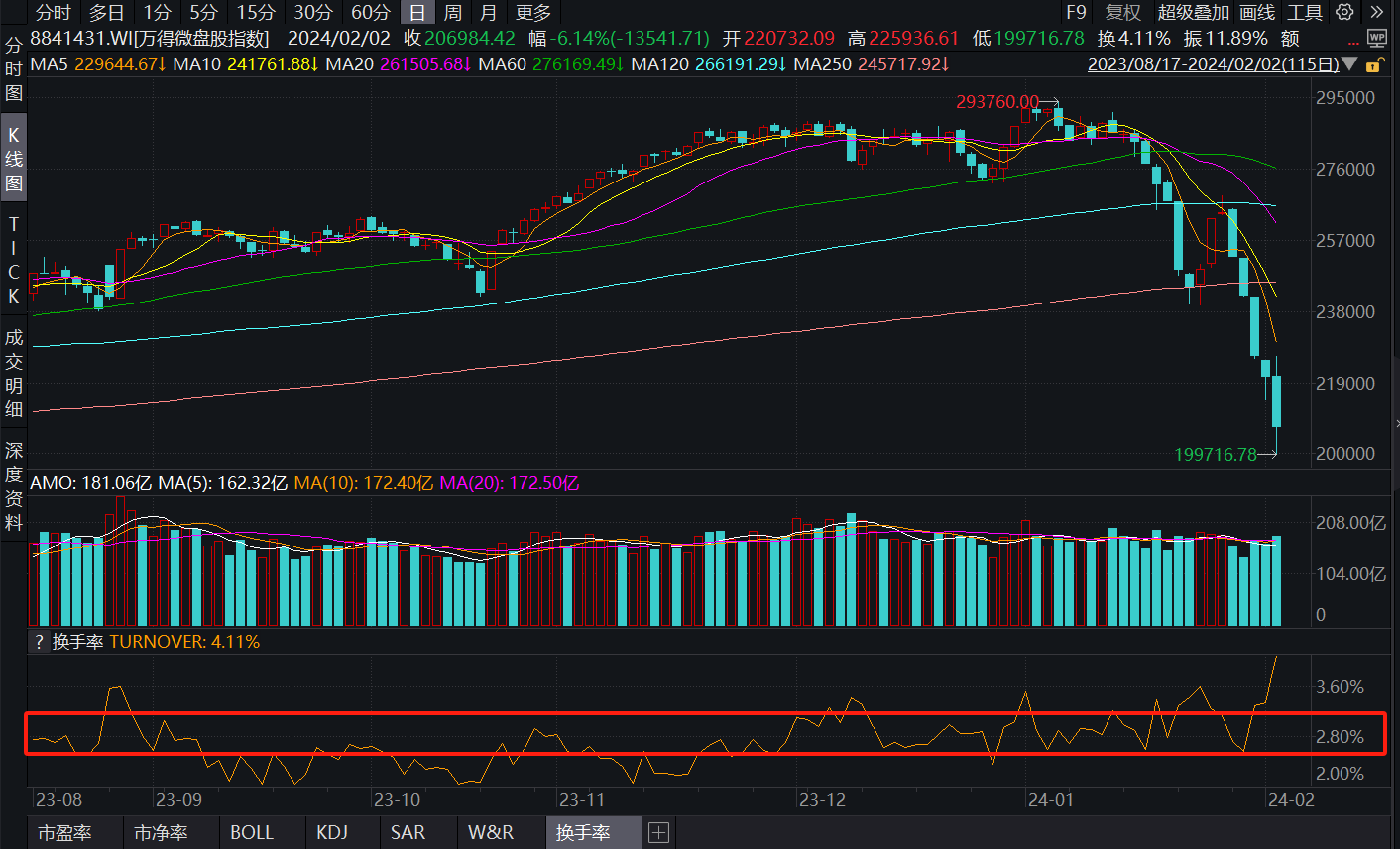Image resolution: width=1400 pixels, height=849 pixels.
Task: Click the question mark help icon
Action: point(39,642)
